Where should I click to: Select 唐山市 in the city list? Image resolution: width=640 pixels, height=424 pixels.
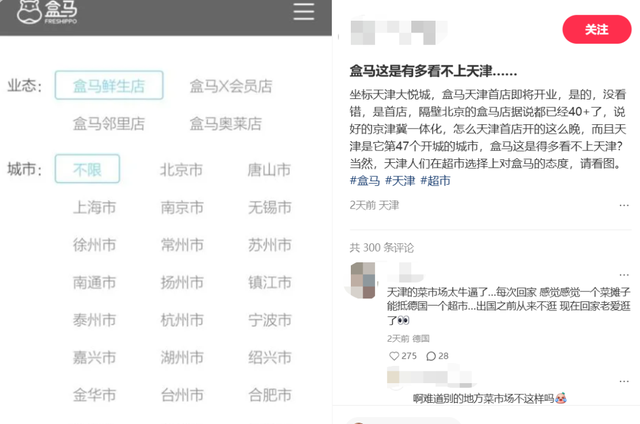(269, 170)
